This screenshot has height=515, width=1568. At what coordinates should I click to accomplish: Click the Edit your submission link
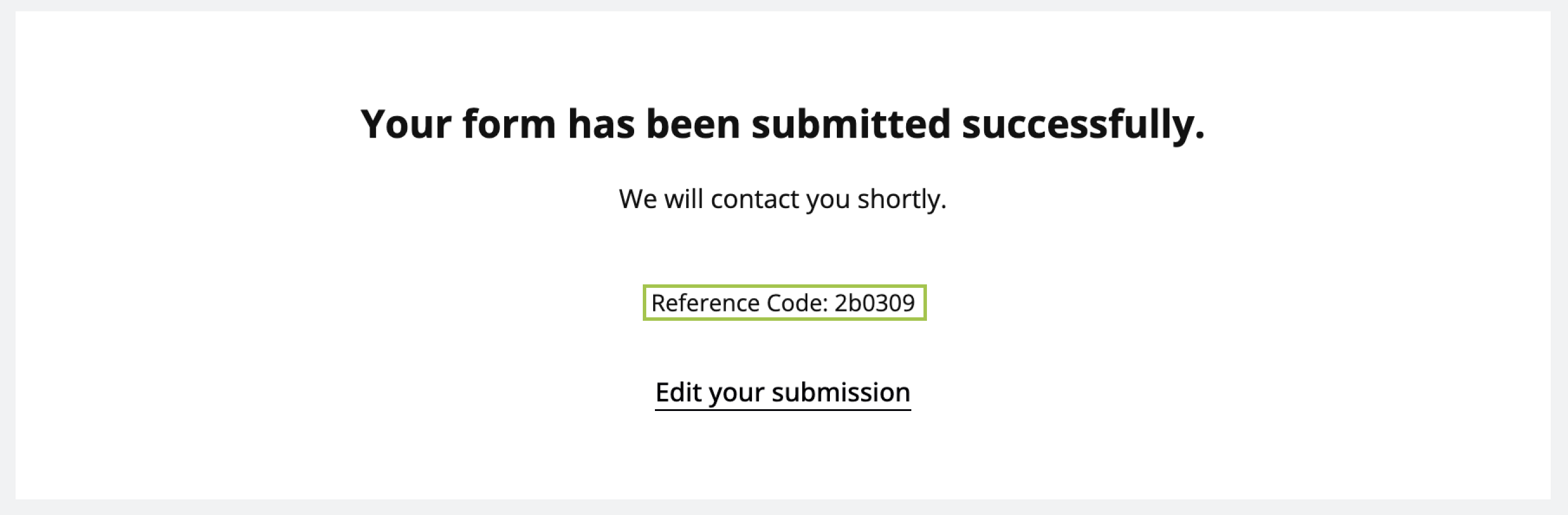(x=782, y=392)
